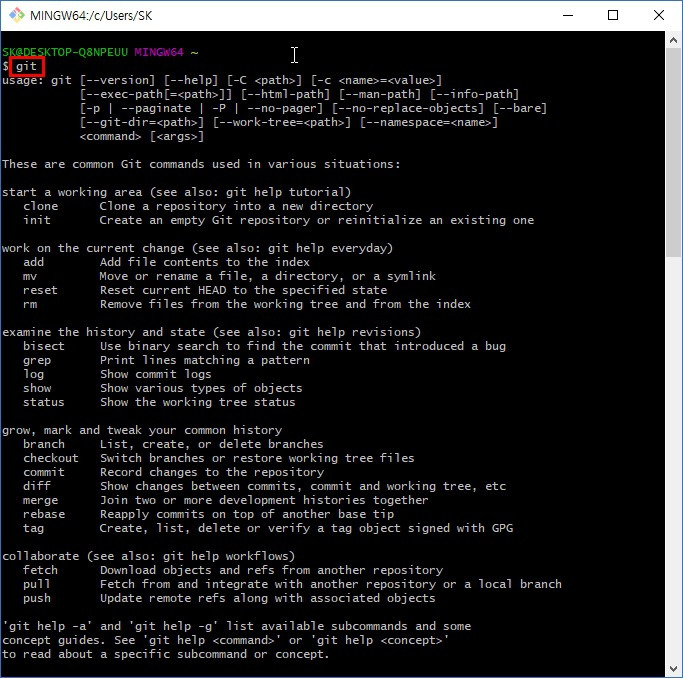Minimize the MINGW64 terminal window
Image resolution: width=683 pixels, height=678 pixels.
(x=568, y=15)
